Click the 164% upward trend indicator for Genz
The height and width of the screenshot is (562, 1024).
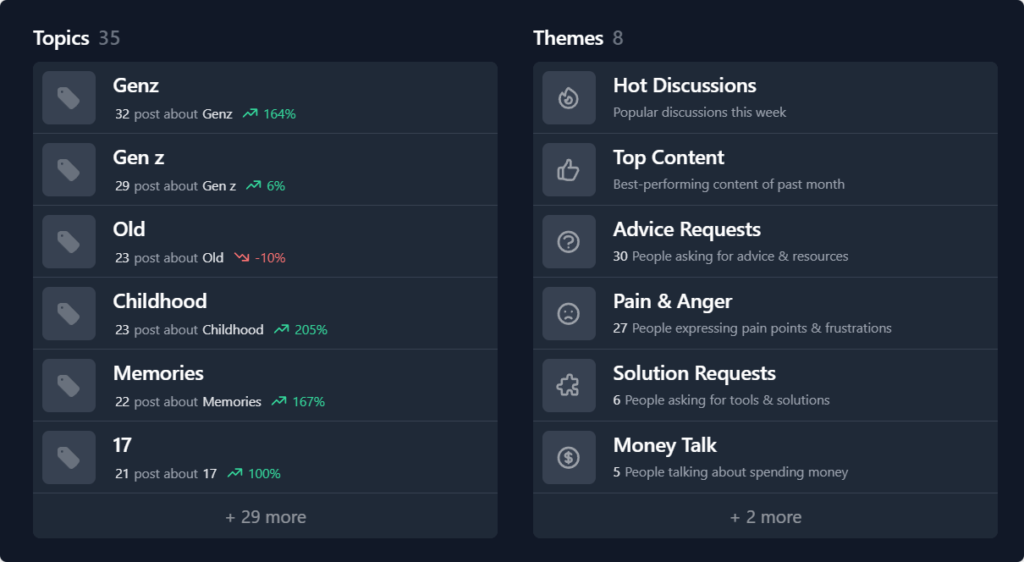pyautogui.click(x=269, y=114)
